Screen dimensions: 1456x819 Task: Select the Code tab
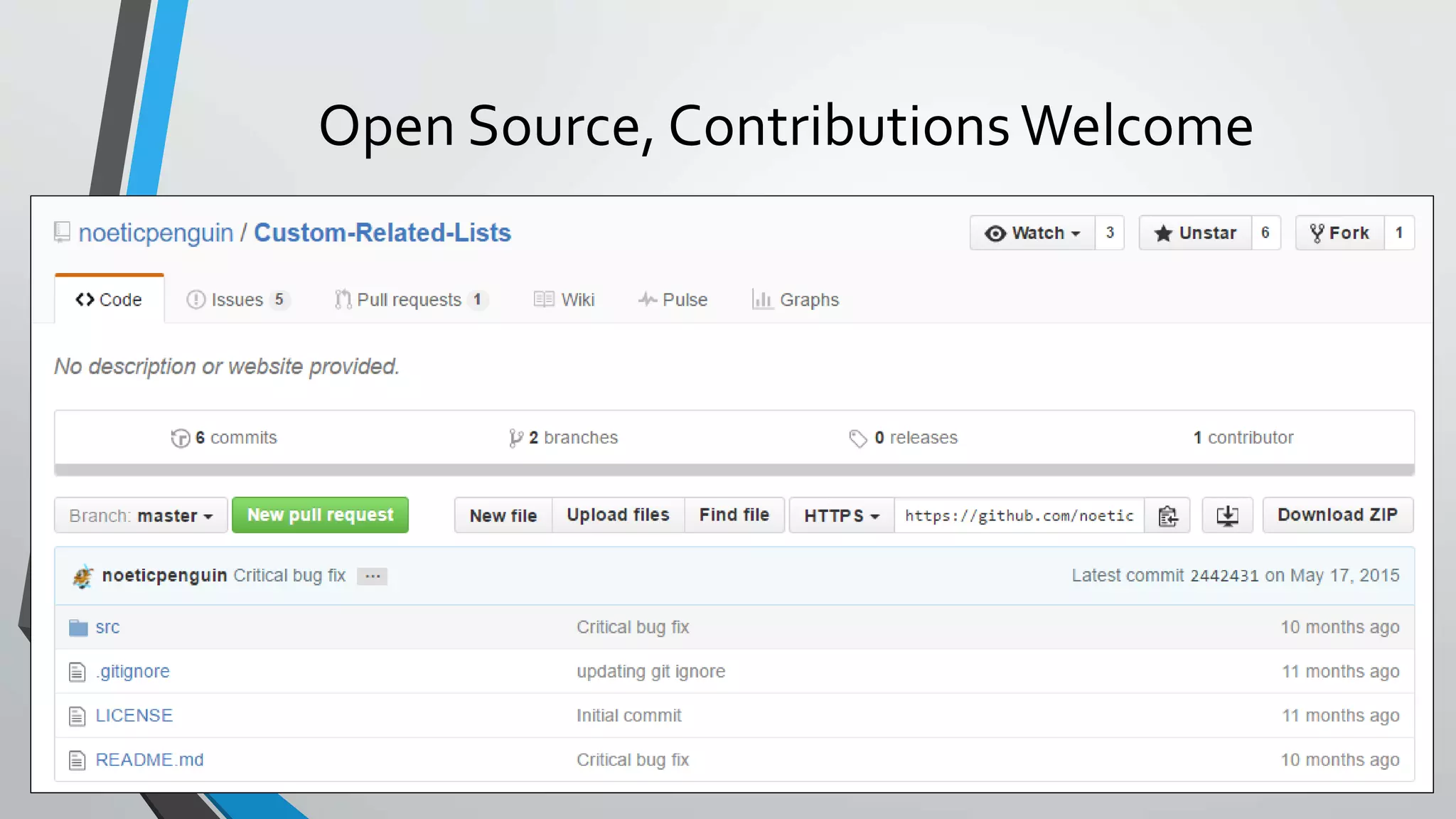(109, 299)
